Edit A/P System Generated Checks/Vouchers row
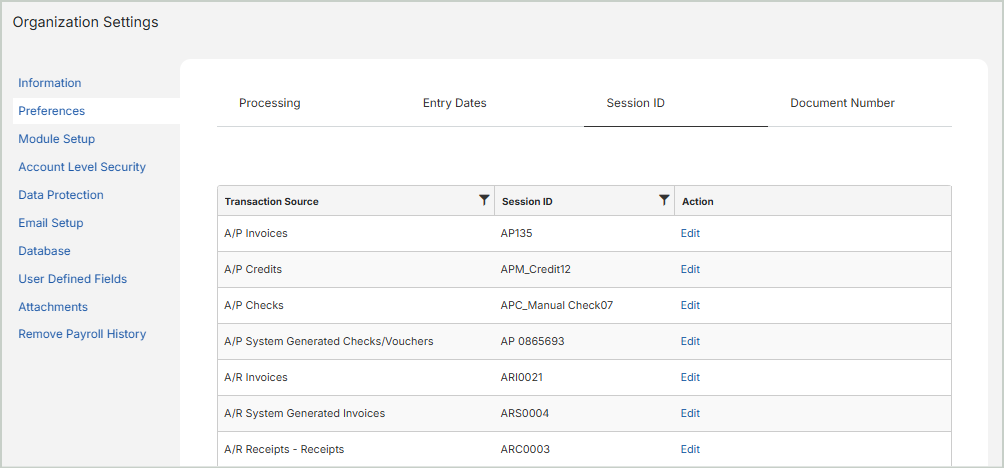The image size is (1004, 468). [x=690, y=341]
